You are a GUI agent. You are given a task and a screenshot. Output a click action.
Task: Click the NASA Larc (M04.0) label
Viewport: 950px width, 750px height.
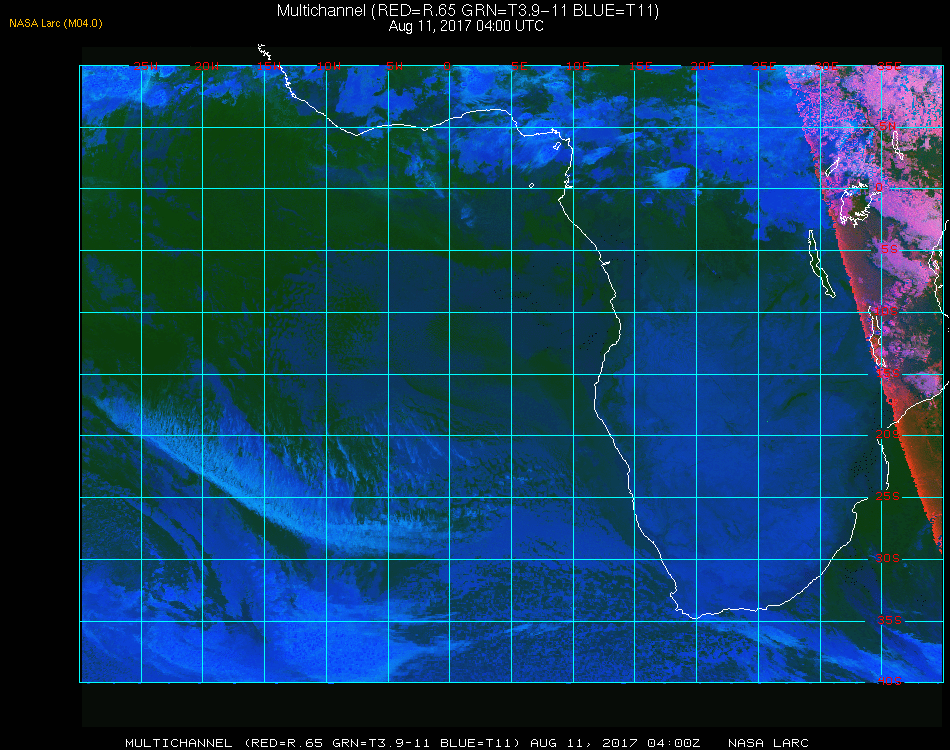[x=56, y=24]
